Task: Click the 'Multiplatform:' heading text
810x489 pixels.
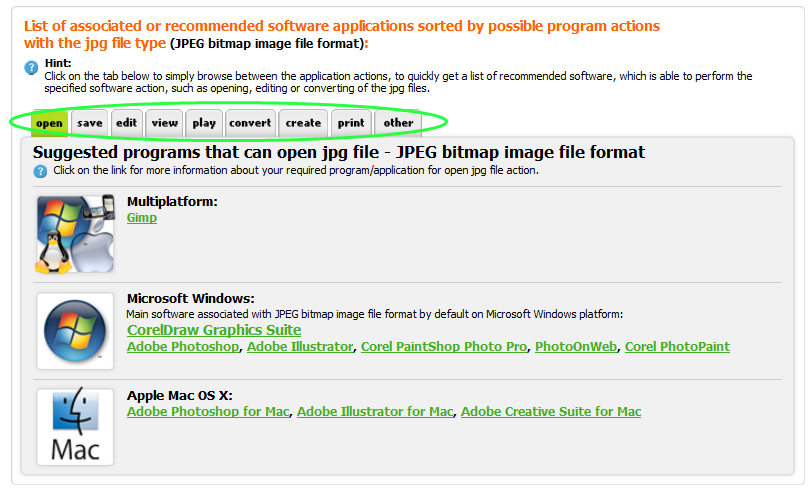Action: [x=173, y=201]
